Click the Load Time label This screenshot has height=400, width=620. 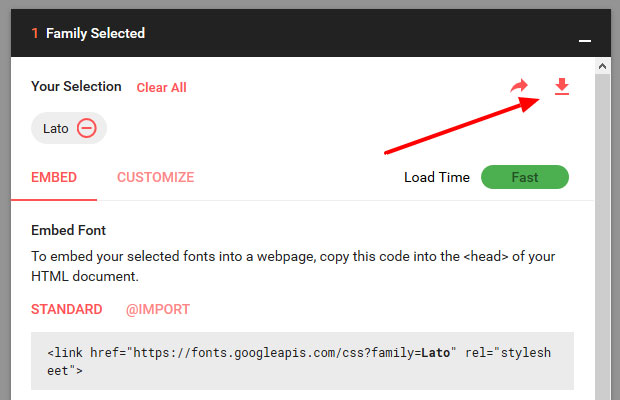pos(436,177)
